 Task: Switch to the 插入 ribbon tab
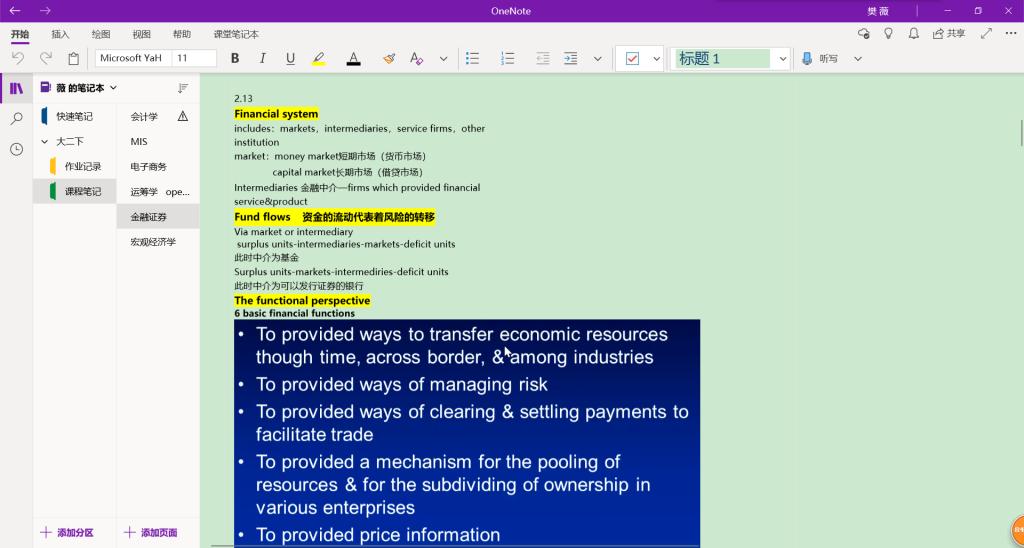60,34
